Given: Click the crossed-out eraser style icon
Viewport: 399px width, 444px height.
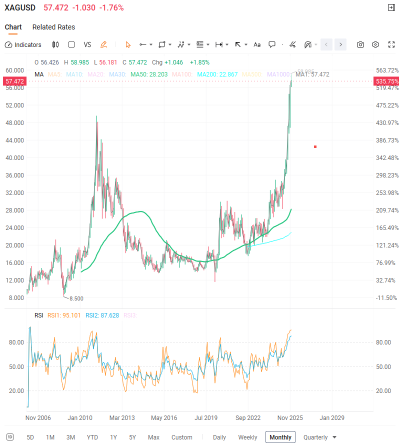Looking at the screenshot, I should pyautogui.click(x=293, y=45).
